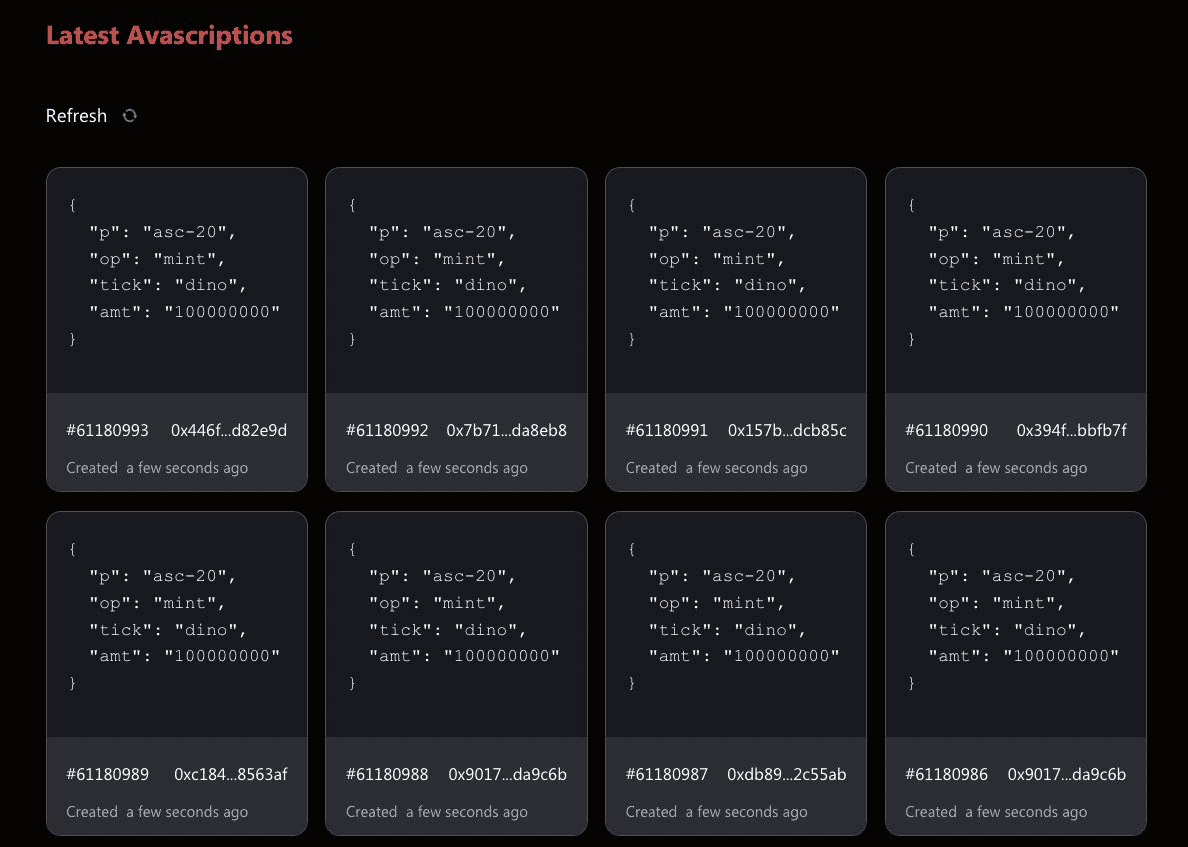The width and height of the screenshot is (1188, 847).
Task: Click the JSON preview of card #61180993
Action: (176, 280)
